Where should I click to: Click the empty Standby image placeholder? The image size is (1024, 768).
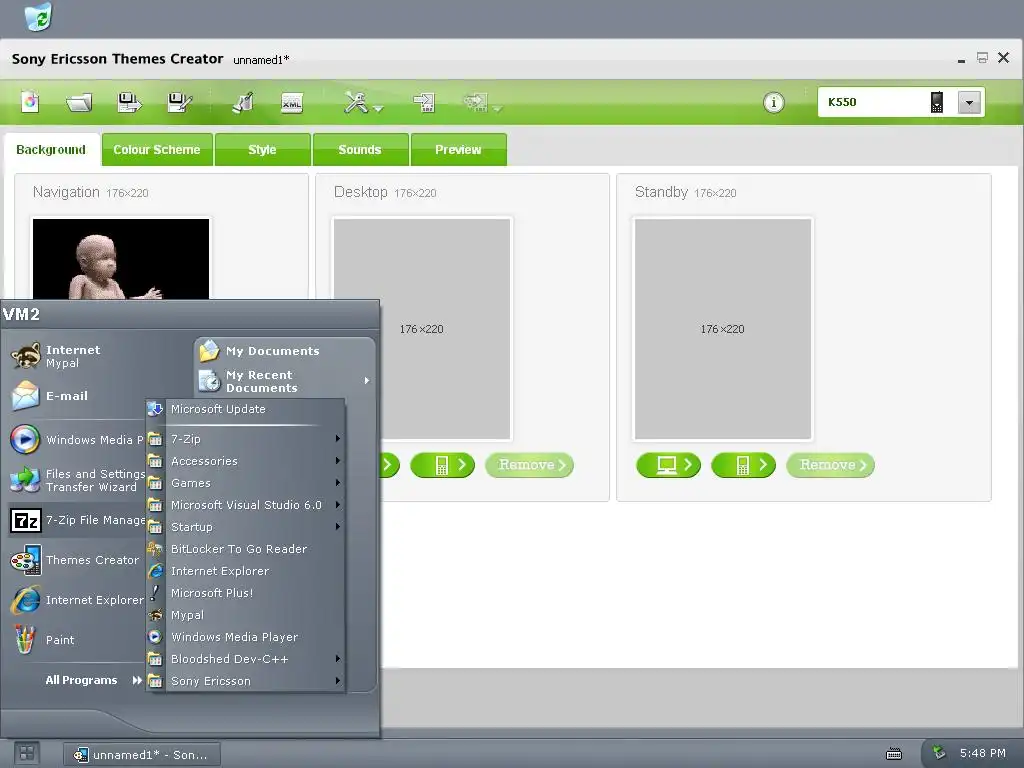point(723,328)
